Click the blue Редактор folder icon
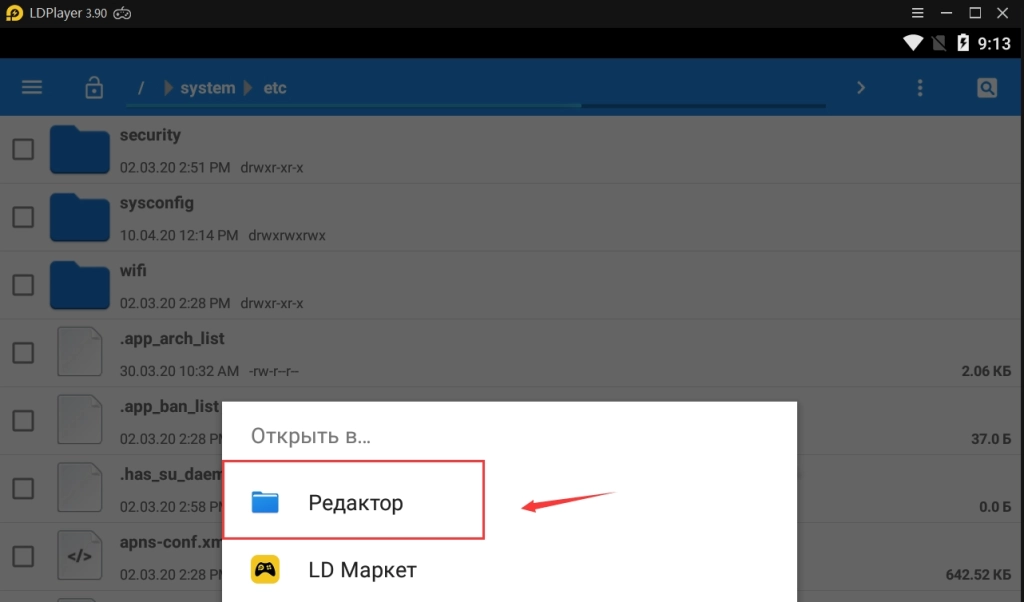The height and width of the screenshot is (602, 1024). click(266, 502)
